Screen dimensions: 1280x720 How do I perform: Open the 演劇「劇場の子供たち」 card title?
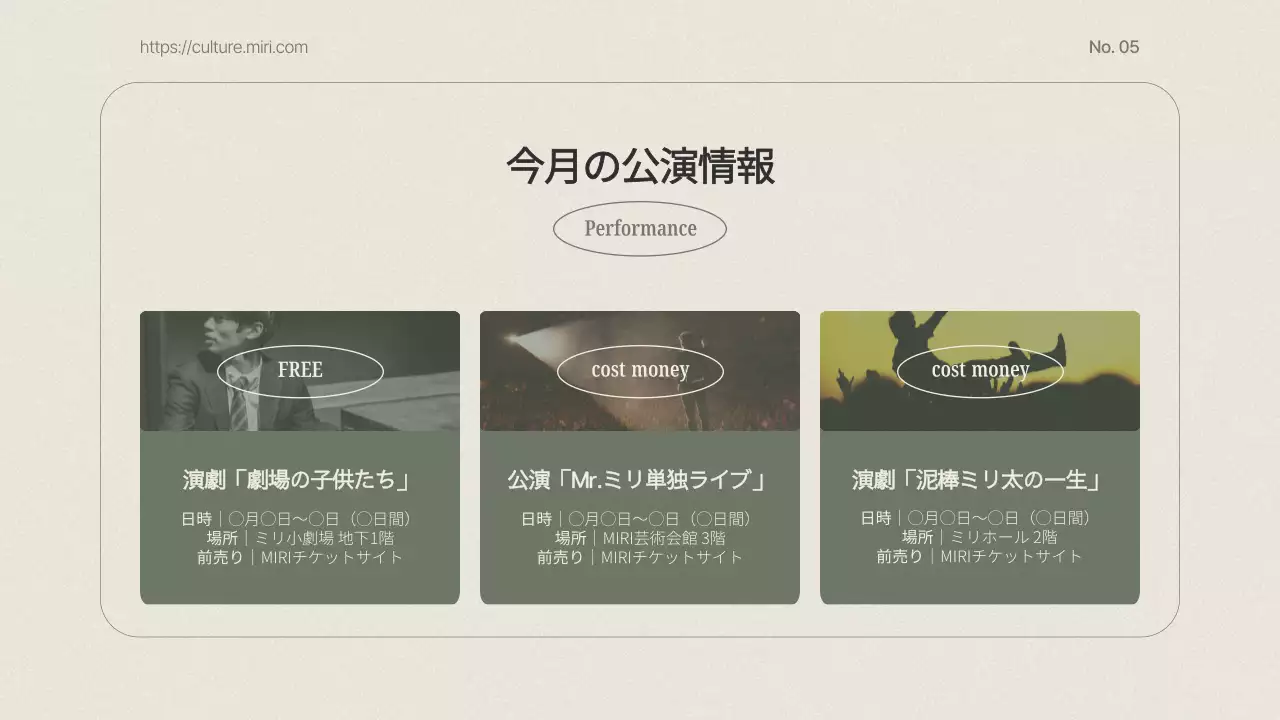pos(300,479)
